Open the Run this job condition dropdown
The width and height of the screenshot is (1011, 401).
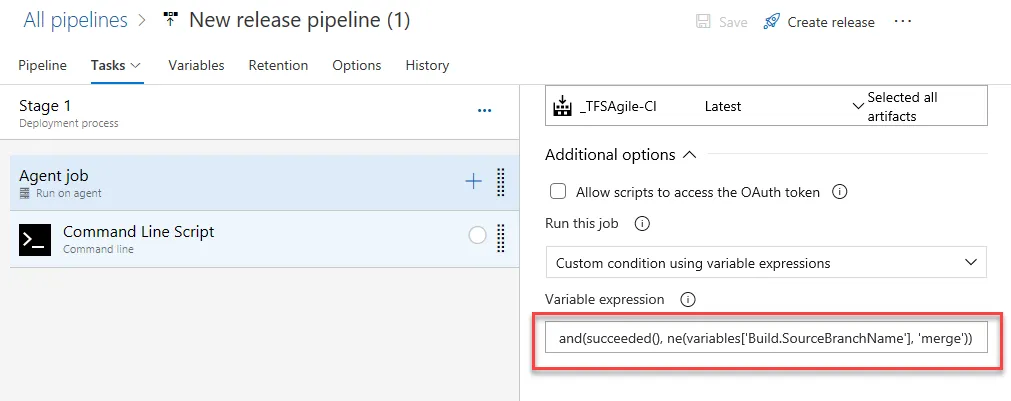[766, 263]
